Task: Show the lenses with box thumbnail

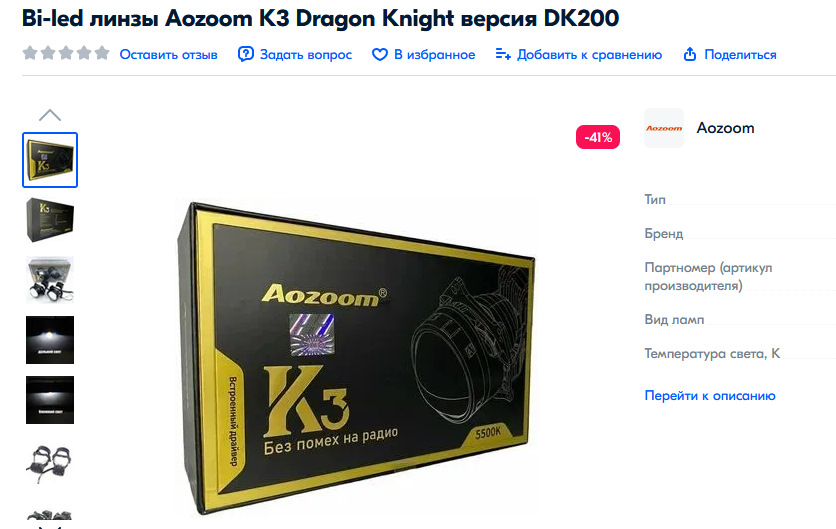Action: (50, 280)
